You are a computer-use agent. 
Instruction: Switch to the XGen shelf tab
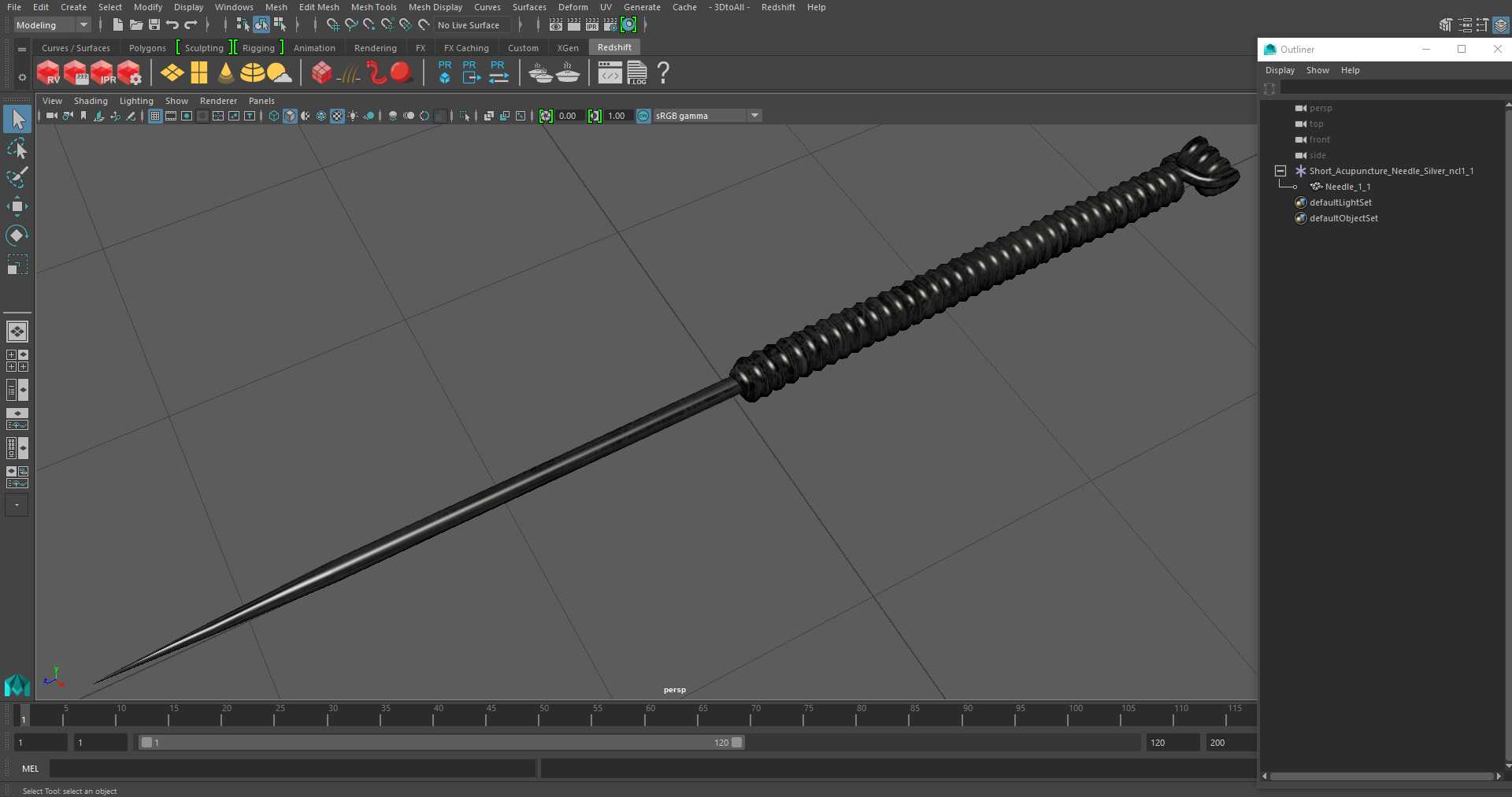(568, 48)
